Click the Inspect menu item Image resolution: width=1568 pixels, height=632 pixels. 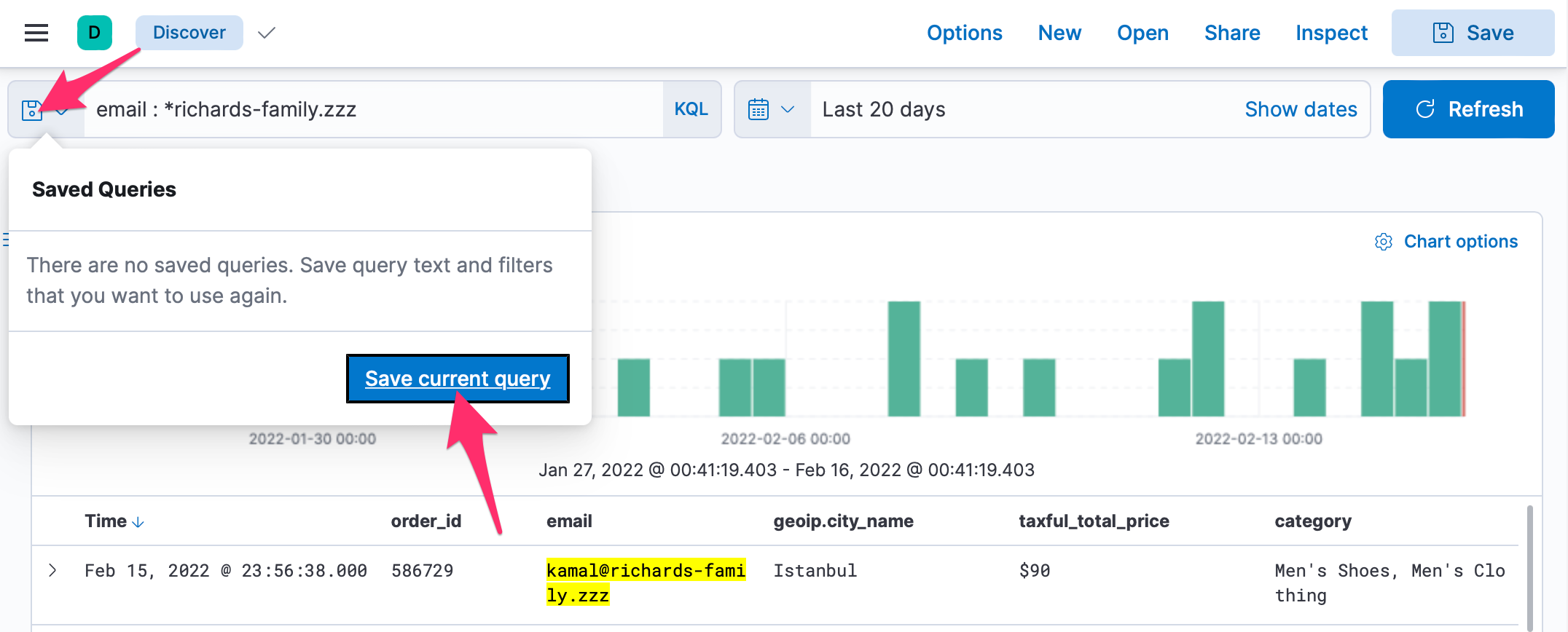(x=1331, y=33)
